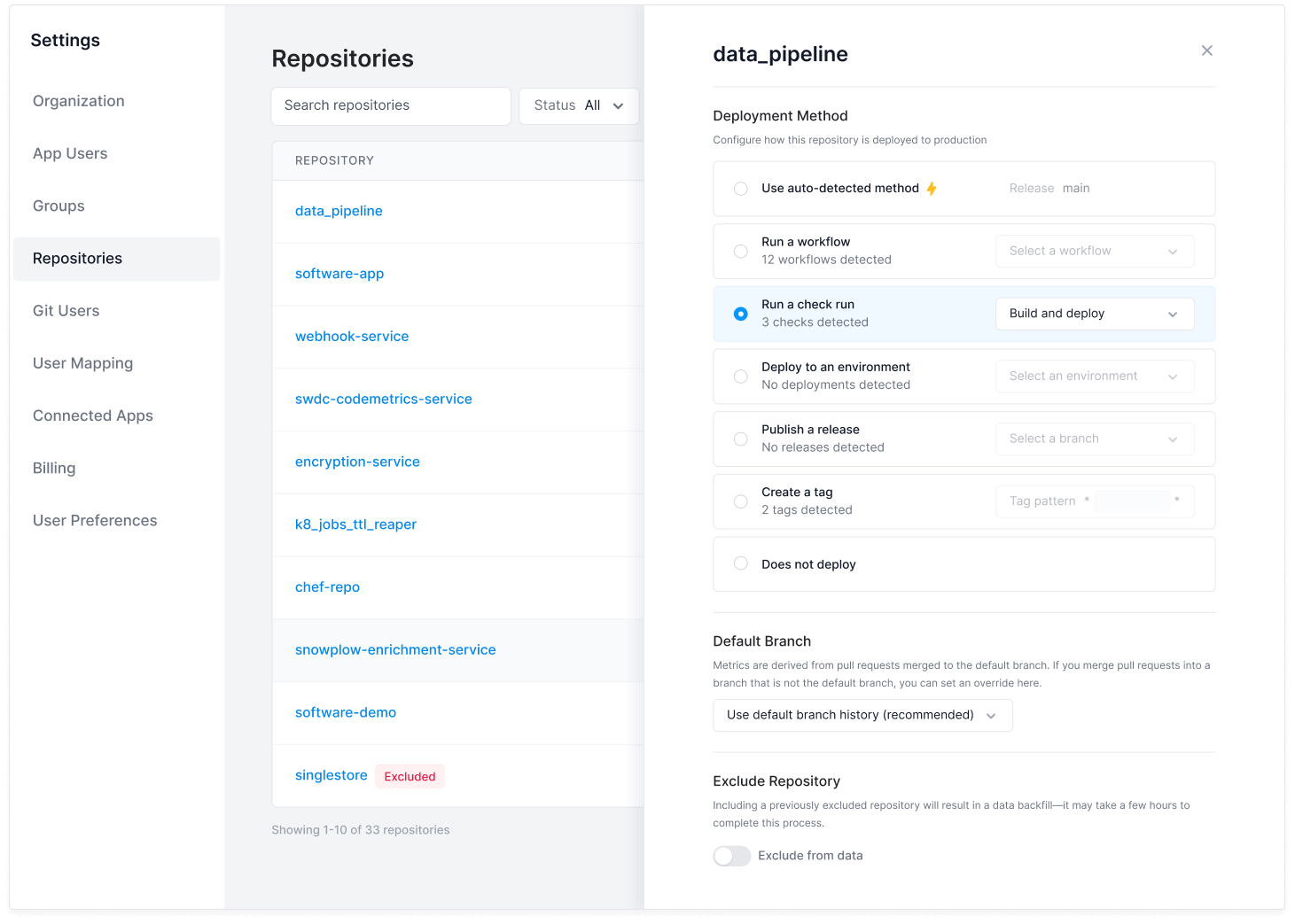Image resolution: width=1295 pixels, height=924 pixels.
Task: Select the 'Does not deploy' radio button
Action: 741,563
